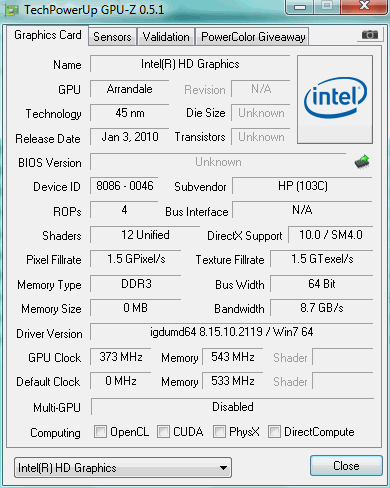The height and width of the screenshot is (488, 390).
Task: Click Bandwidth 8.7 GB/s field
Action: tap(322, 308)
